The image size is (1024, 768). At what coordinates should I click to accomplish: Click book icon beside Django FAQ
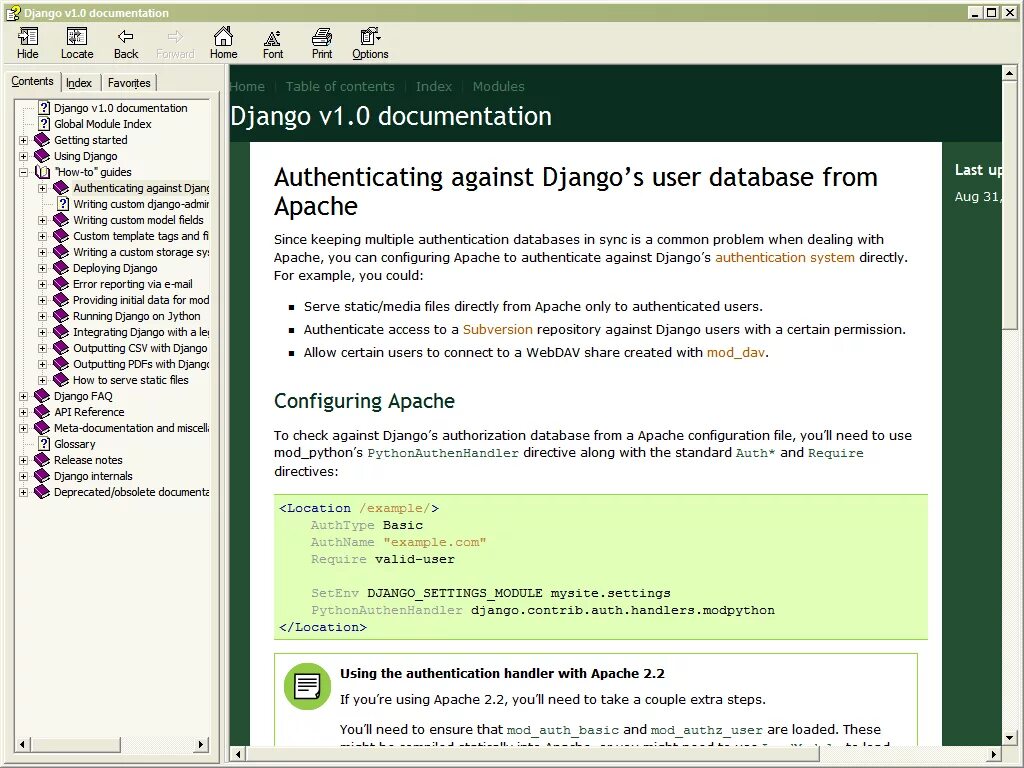(x=42, y=396)
